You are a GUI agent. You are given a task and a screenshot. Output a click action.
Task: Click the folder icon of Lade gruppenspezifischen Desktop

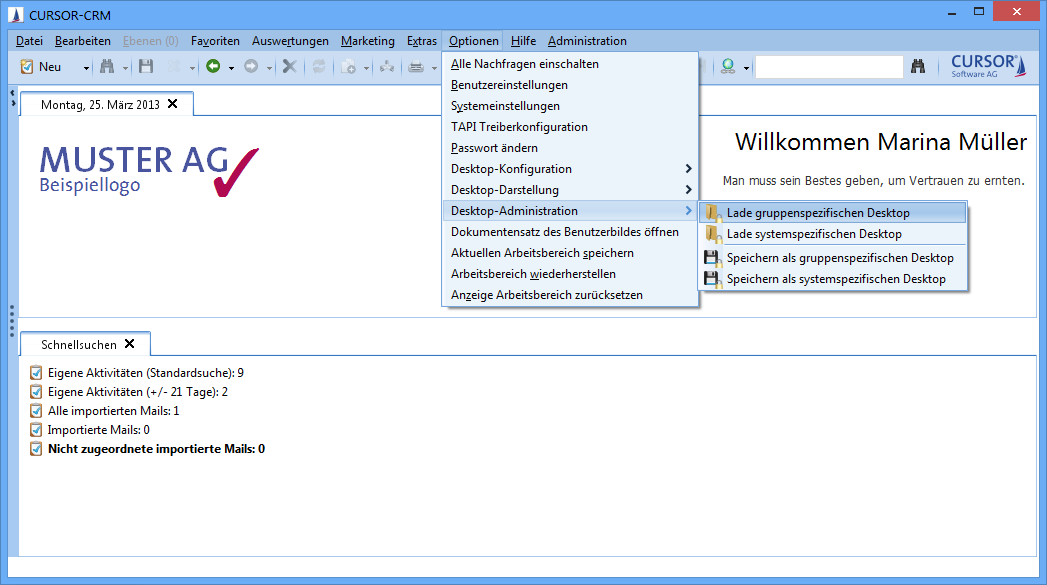pyautogui.click(x=711, y=213)
